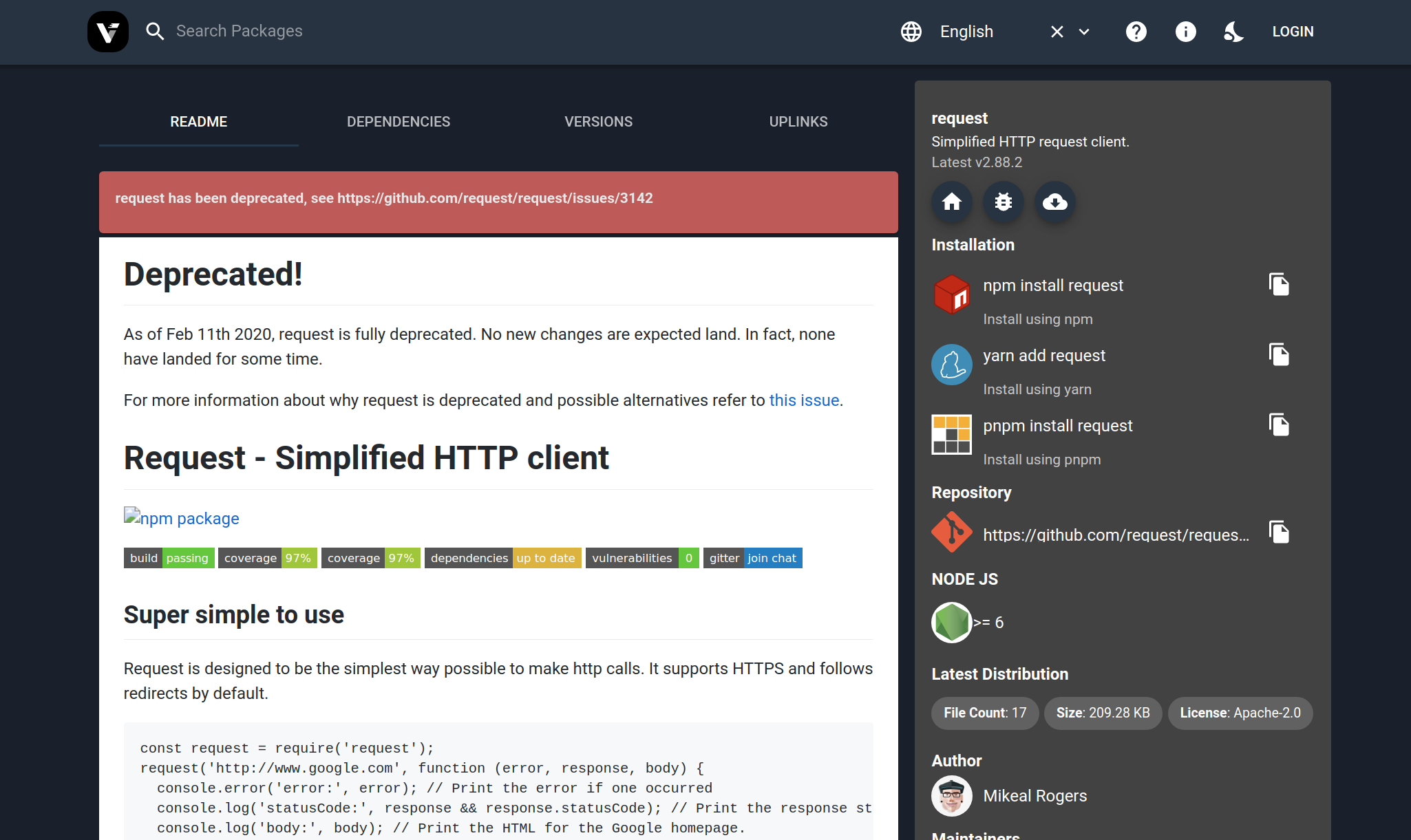This screenshot has width=1411, height=840.
Task: Copy the repository URL
Action: coord(1278,532)
